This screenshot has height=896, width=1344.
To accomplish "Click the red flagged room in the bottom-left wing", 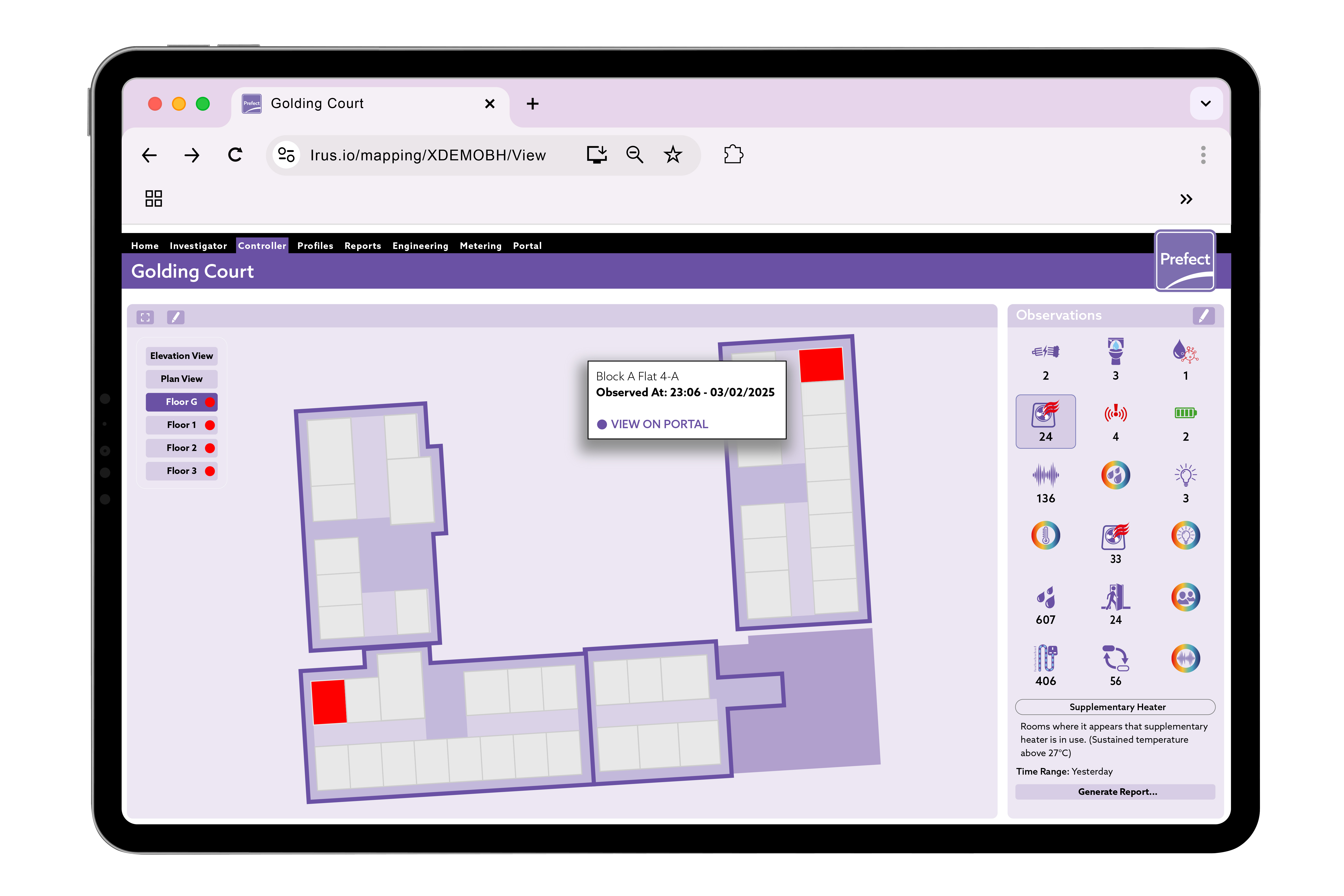I will coord(329,702).
